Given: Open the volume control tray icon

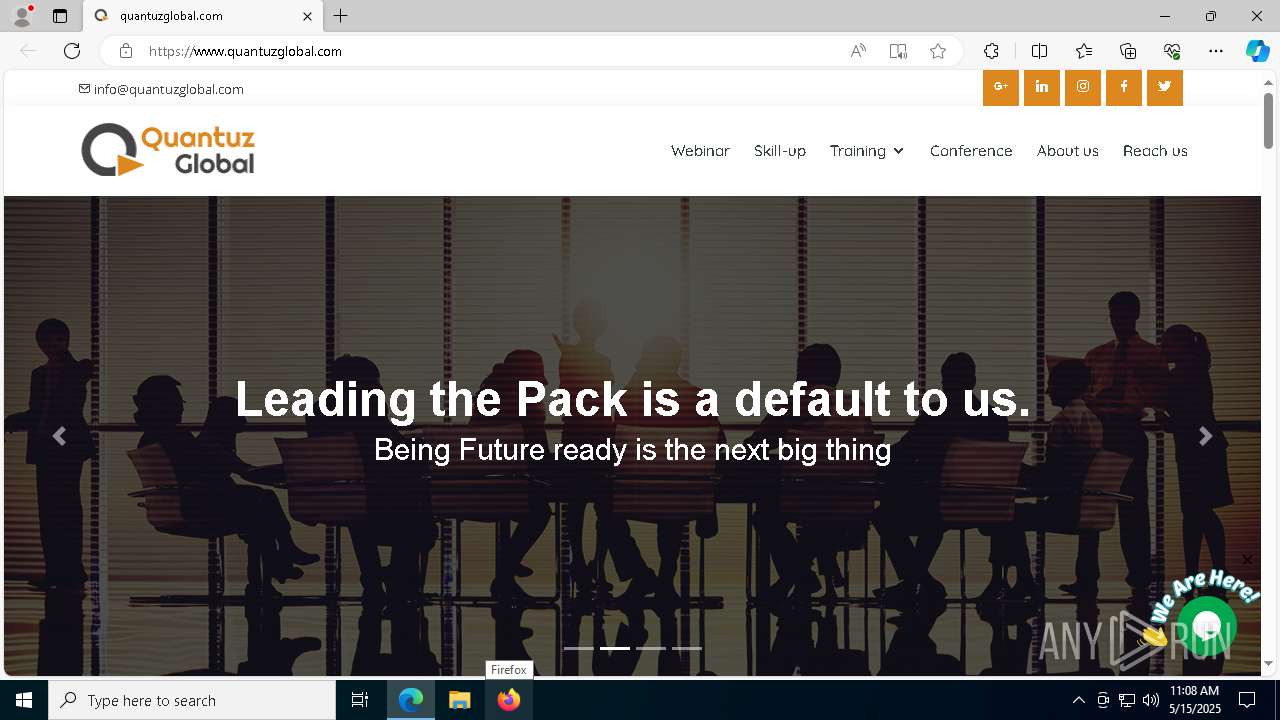Looking at the screenshot, I should [x=1151, y=700].
